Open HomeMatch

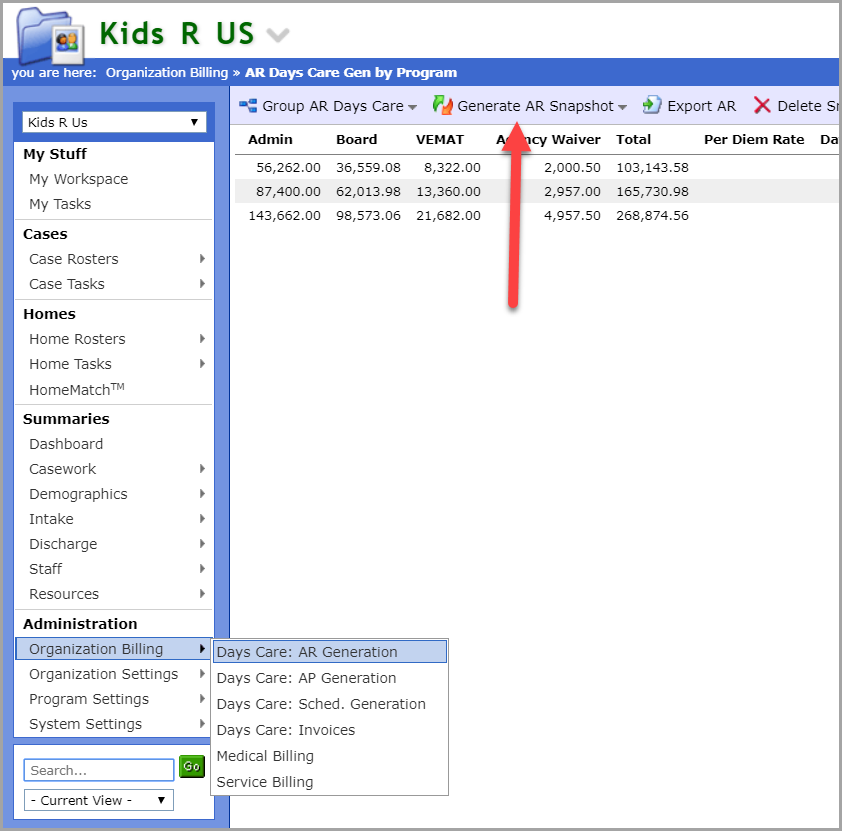pos(77,389)
